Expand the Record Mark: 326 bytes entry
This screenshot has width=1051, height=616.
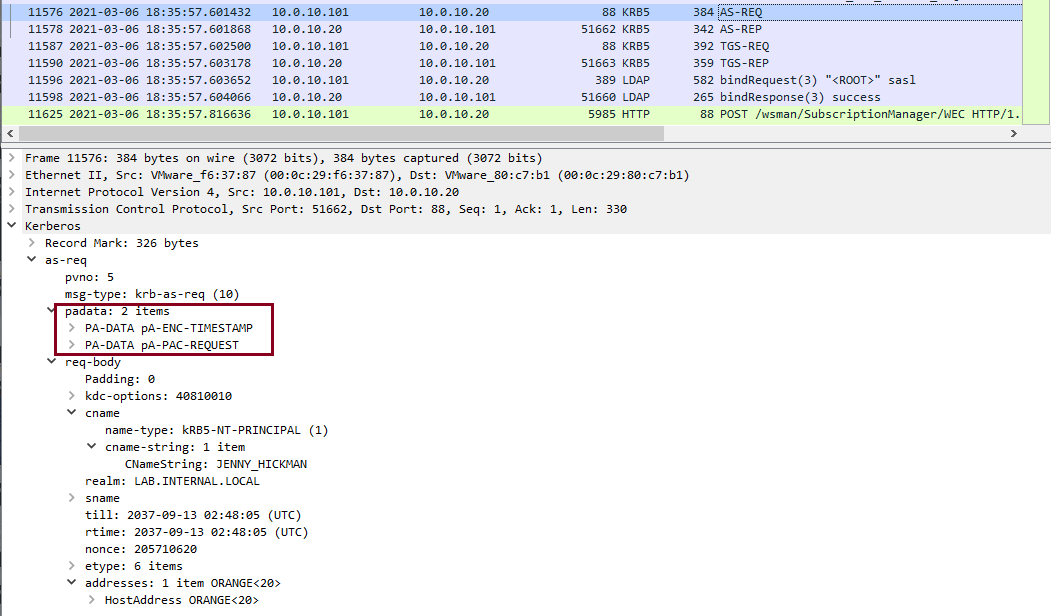32,243
